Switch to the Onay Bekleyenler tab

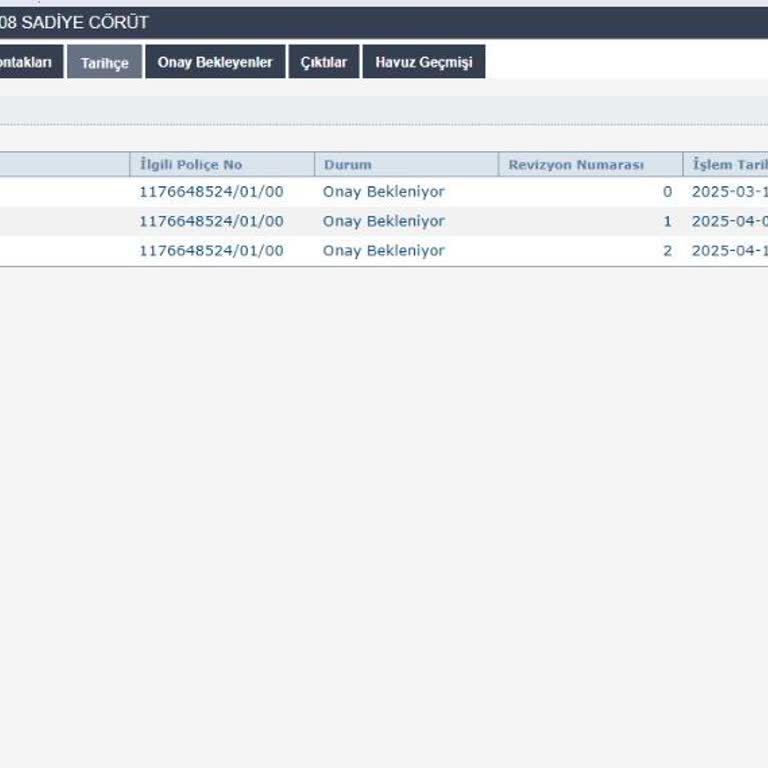click(x=215, y=62)
